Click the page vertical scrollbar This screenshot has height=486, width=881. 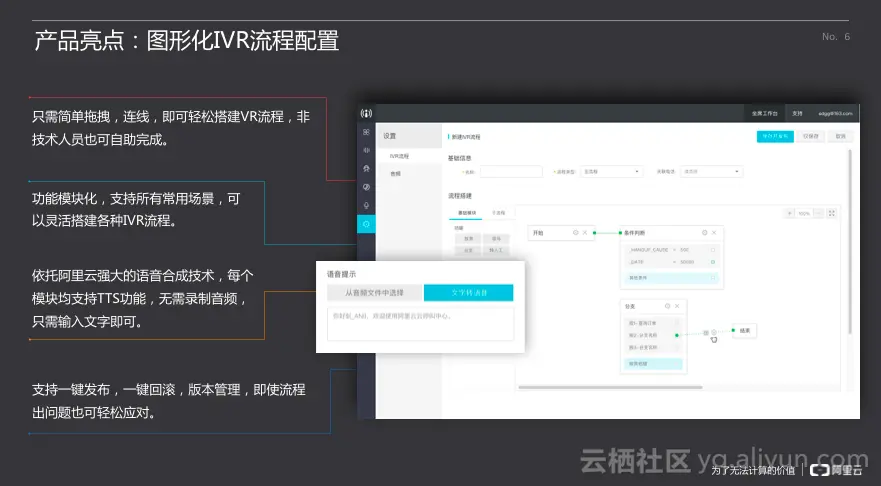tap(850, 242)
